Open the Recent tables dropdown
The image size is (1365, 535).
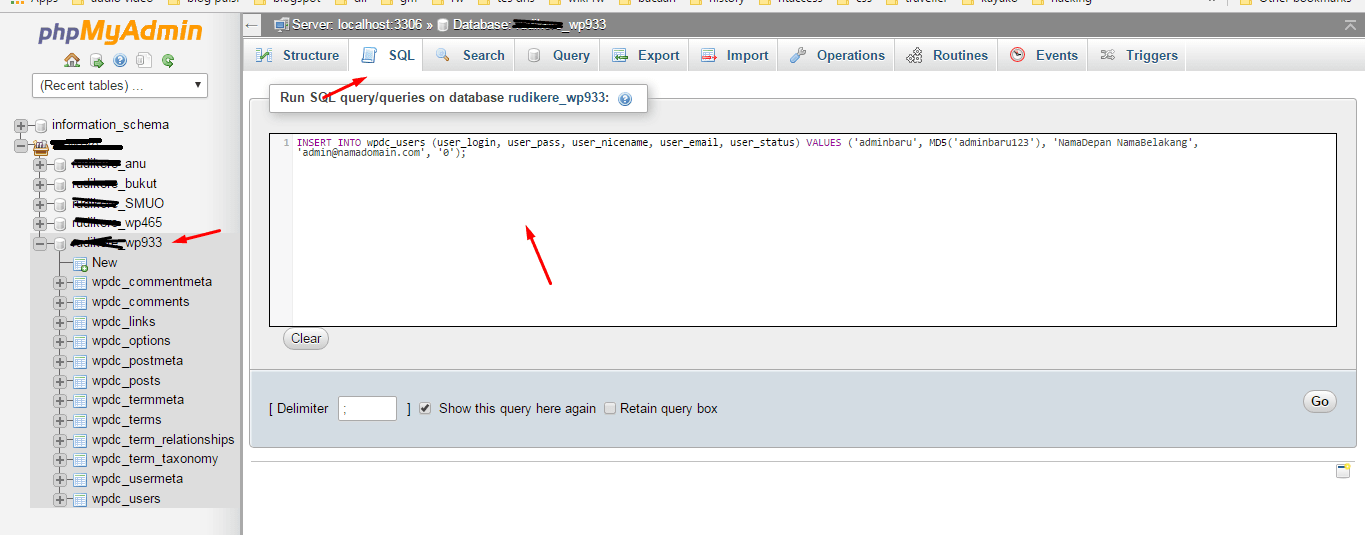[120, 86]
